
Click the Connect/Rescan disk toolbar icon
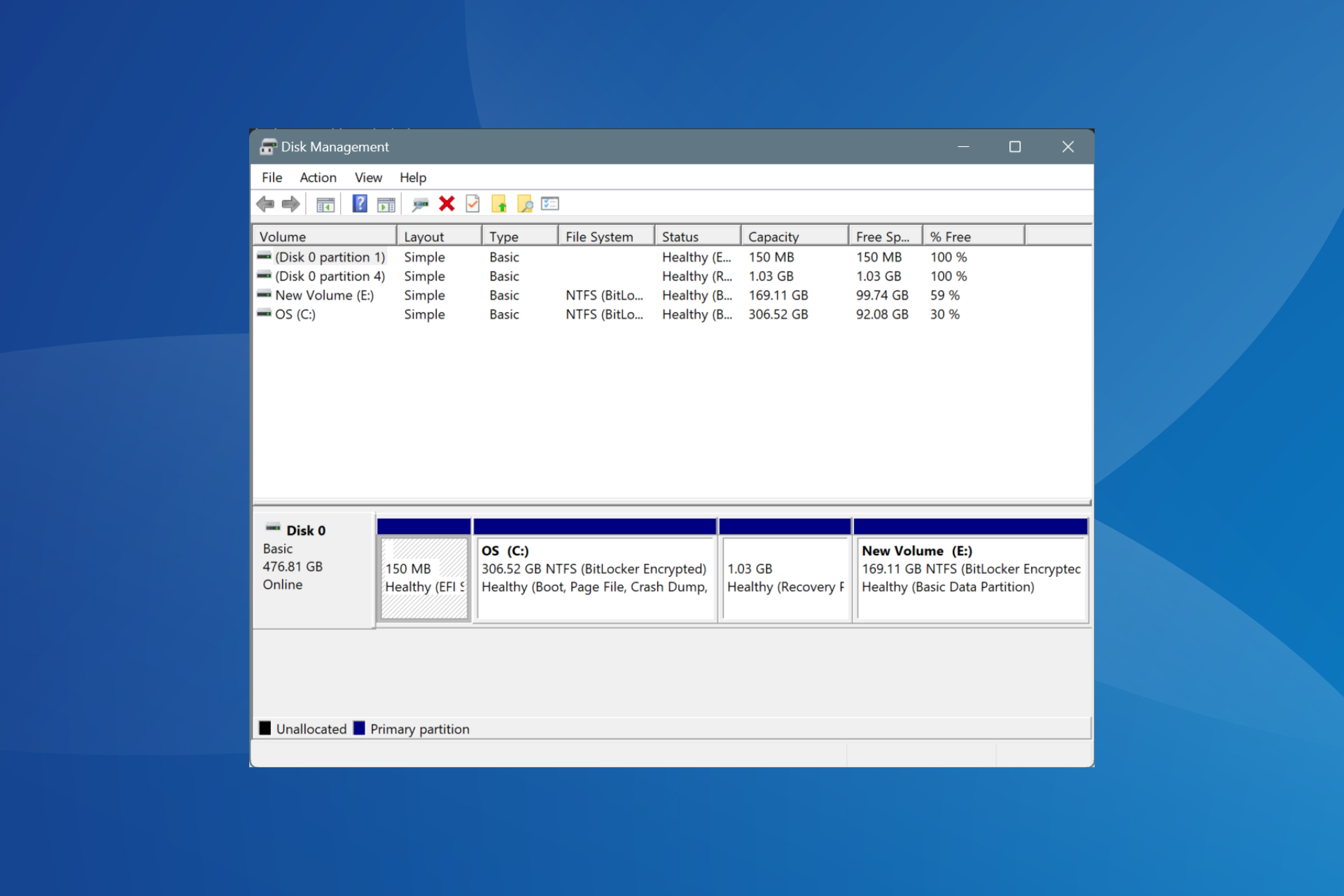[420, 204]
